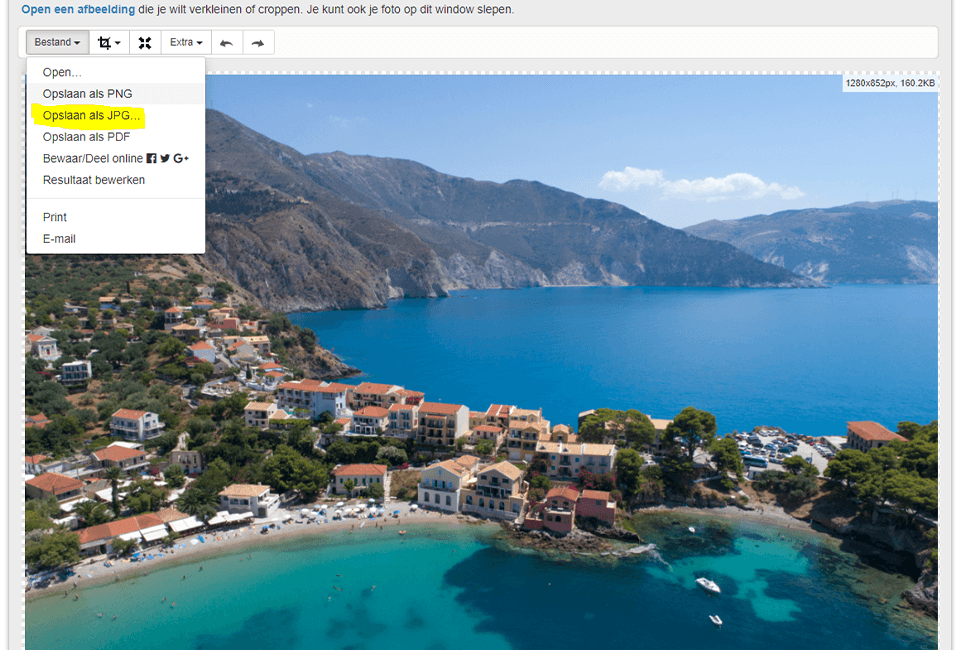975x650 pixels.
Task: Pick the highlighted Opslaan als JPG... option
Action: tap(91, 116)
